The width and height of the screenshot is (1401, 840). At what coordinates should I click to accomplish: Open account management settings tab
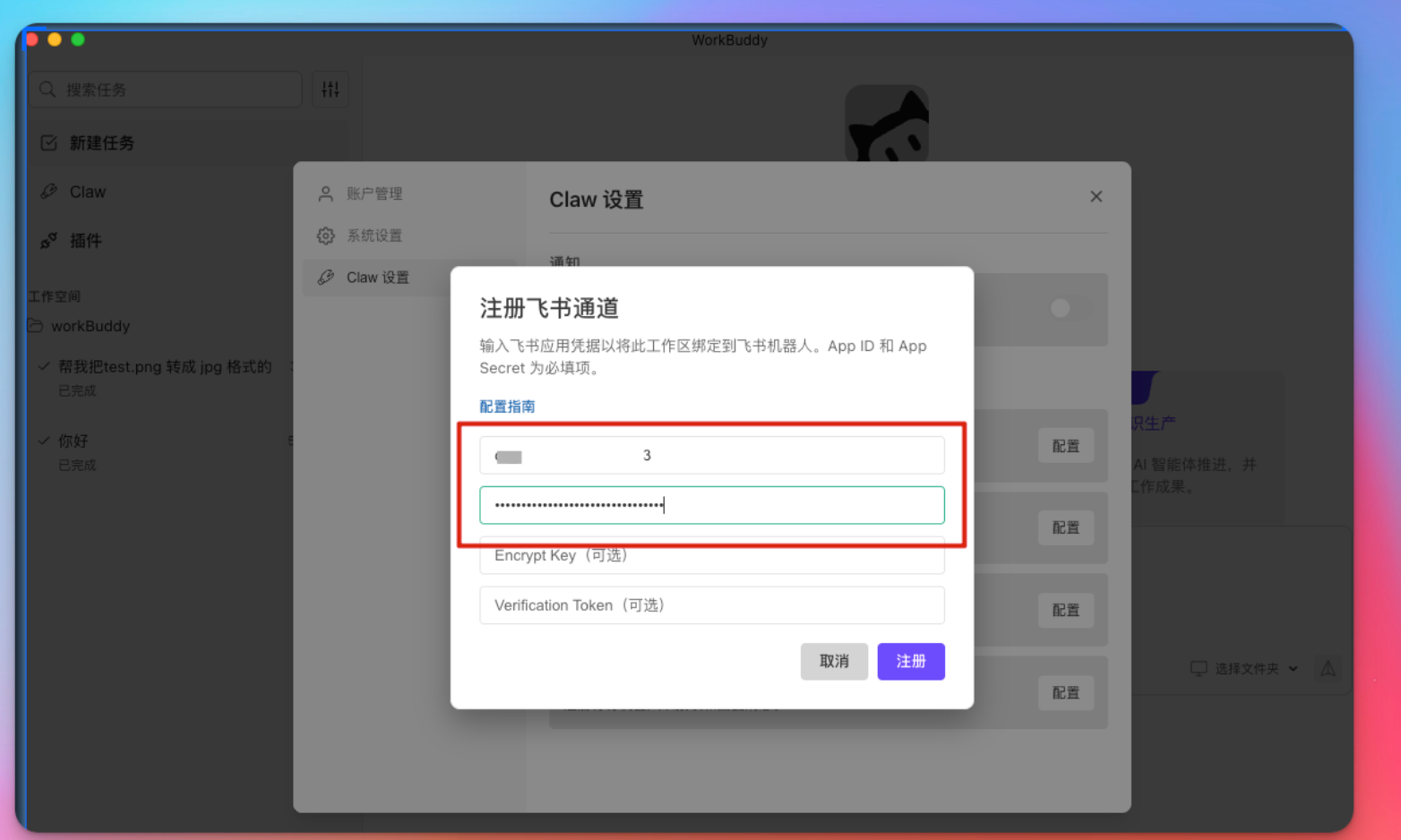pos(374,193)
